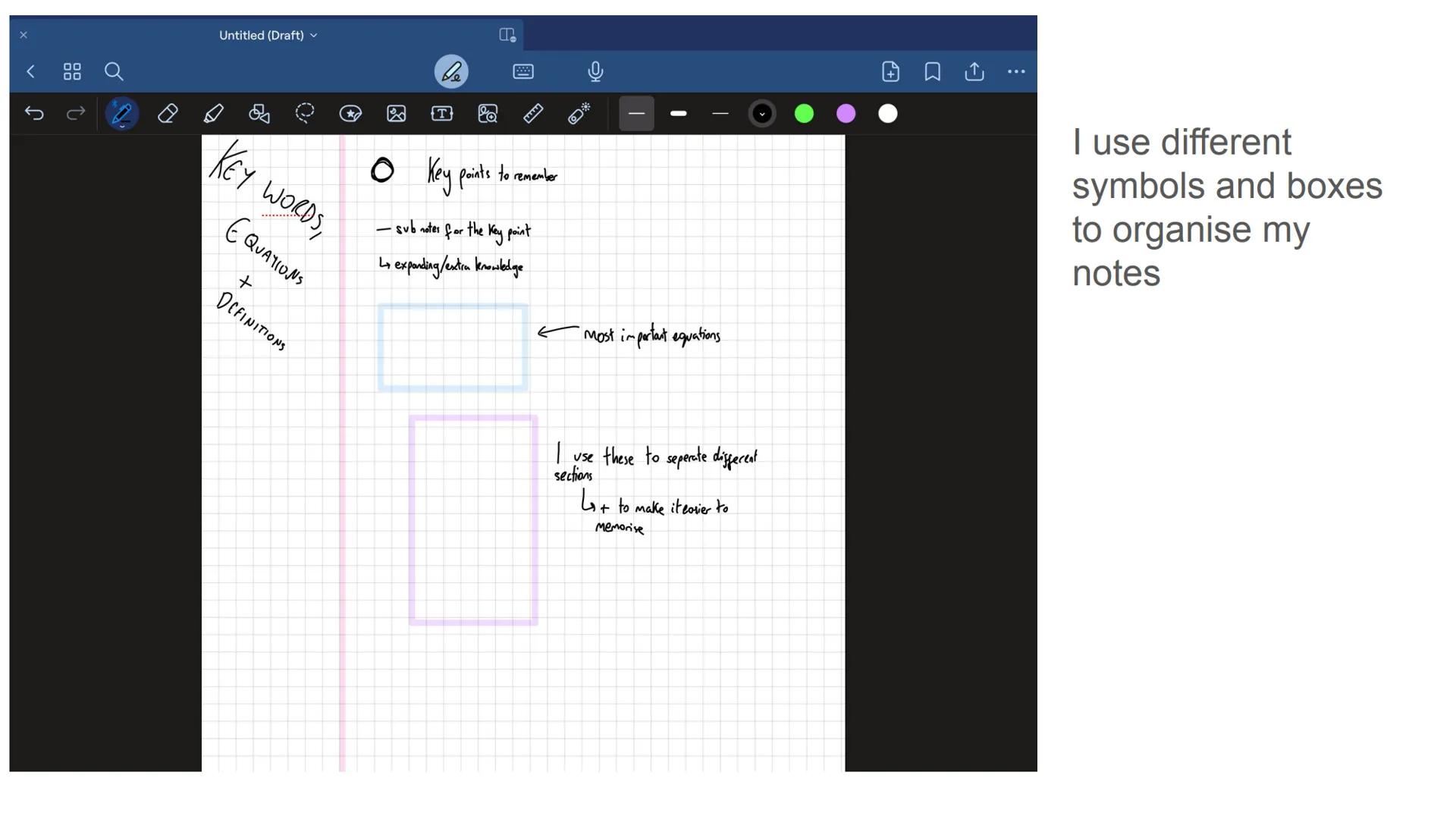Start an audio recording with the microphone
The width and height of the screenshot is (1456, 819).
pyautogui.click(x=595, y=71)
